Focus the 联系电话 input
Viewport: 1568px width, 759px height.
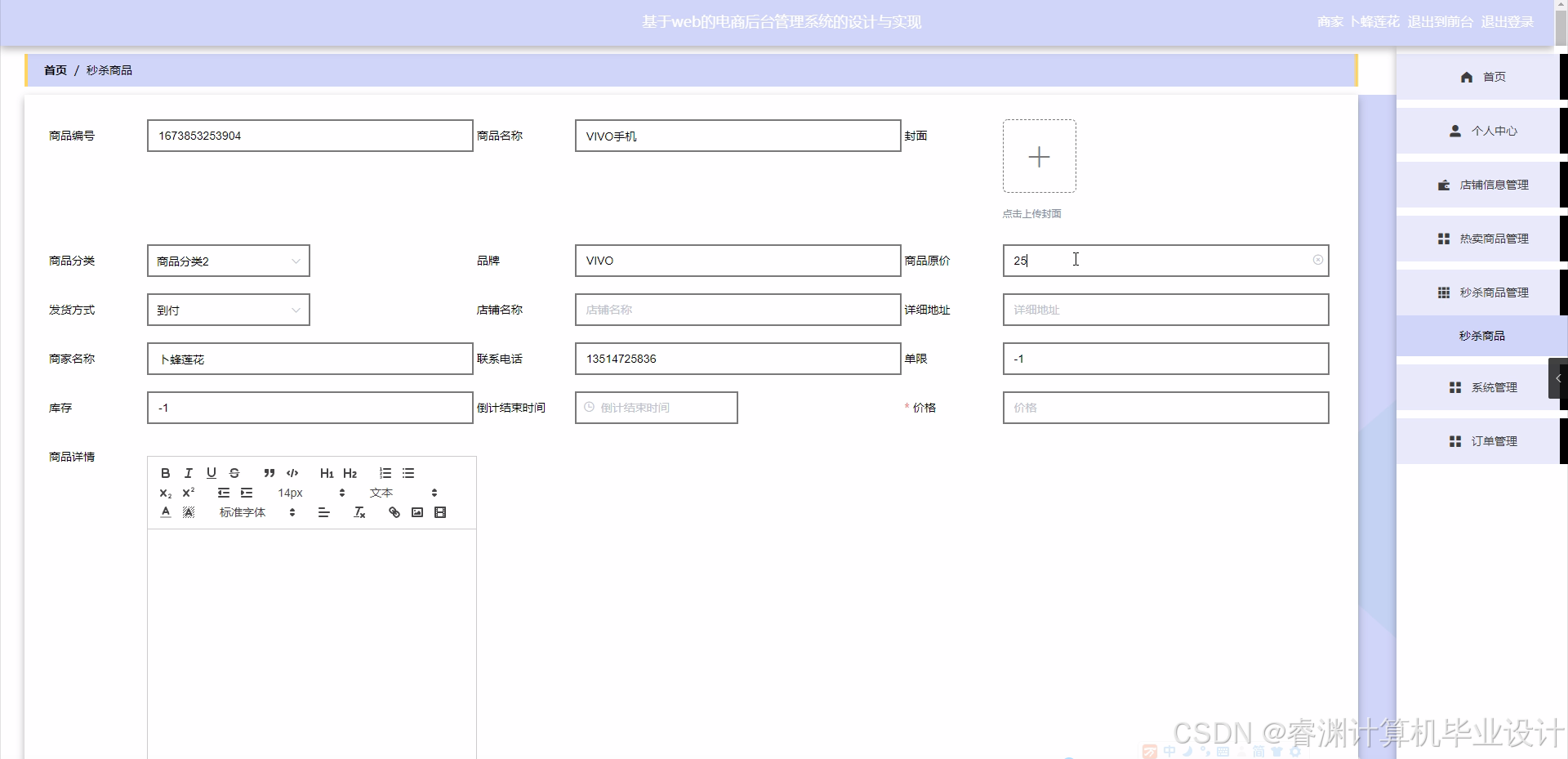coord(738,359)
